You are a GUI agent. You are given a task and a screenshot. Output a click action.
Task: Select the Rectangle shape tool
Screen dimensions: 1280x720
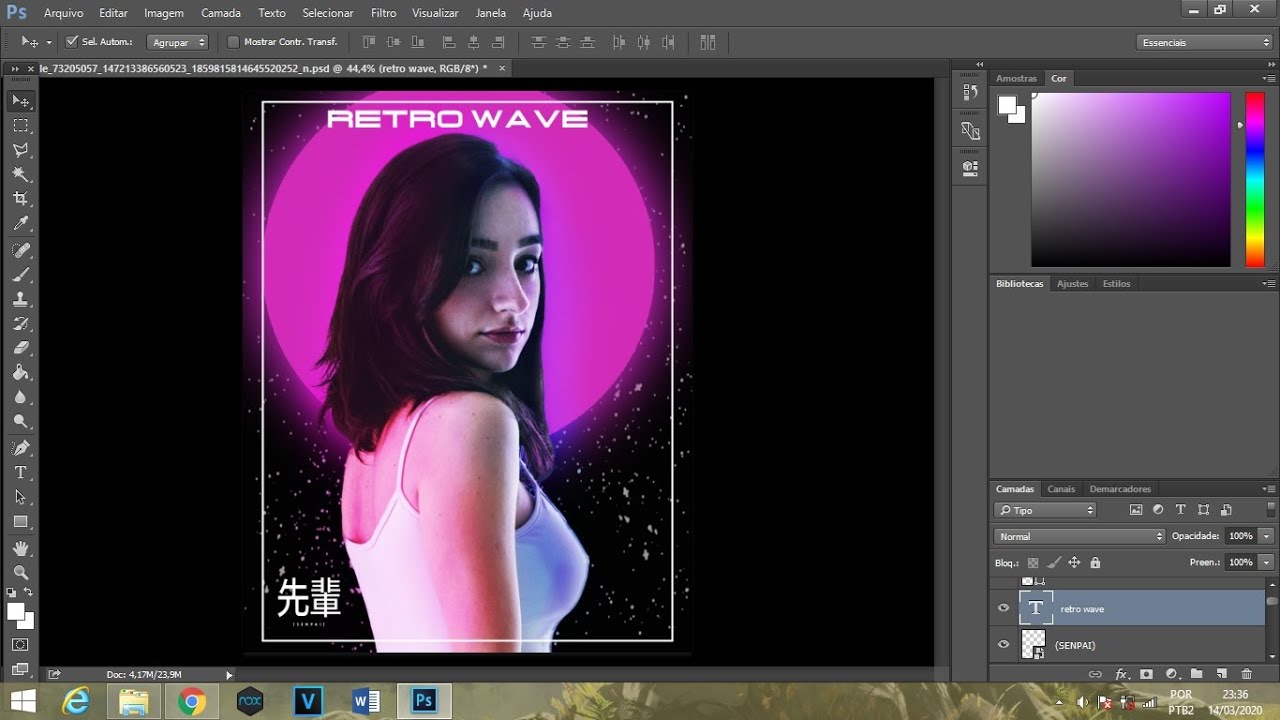click(20, 522)
